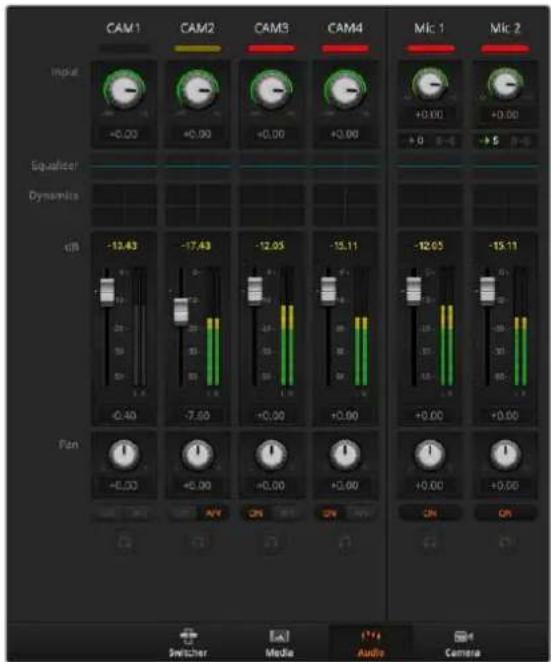Select the Audio page tab
The image size is (551, 662).
tap(371, 643)
